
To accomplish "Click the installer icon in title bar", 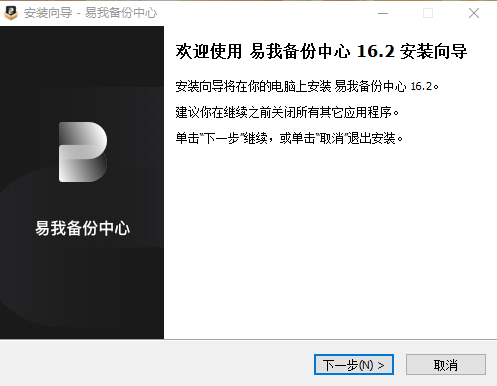I will (11, 13).
